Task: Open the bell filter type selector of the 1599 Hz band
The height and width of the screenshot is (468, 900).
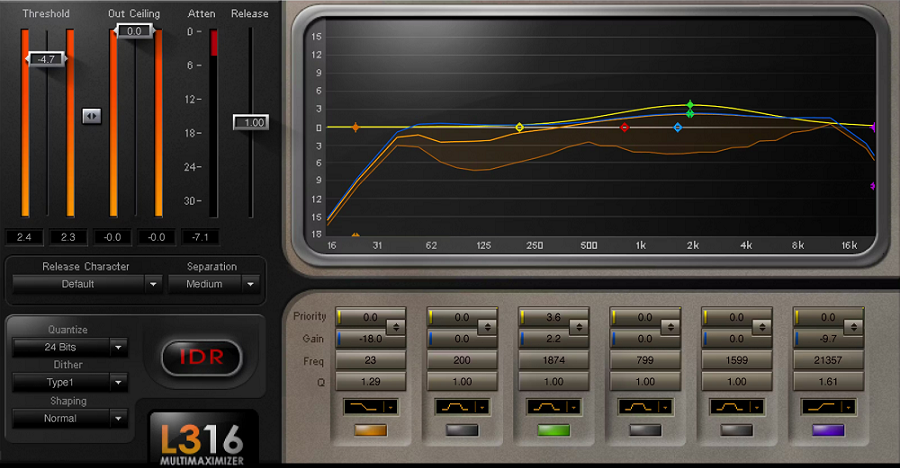Action: click(736, 407)
